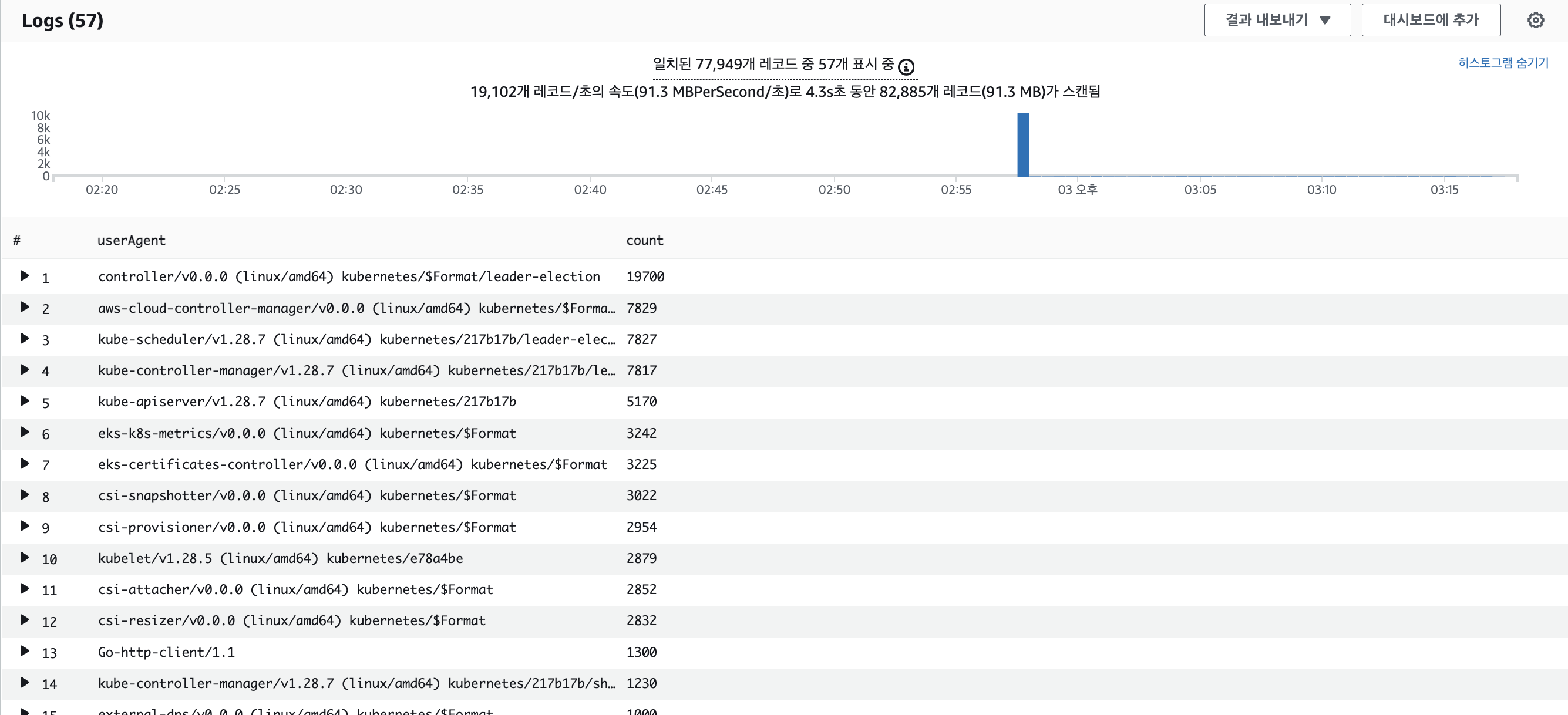Open the log settings gear icon

1535,20
